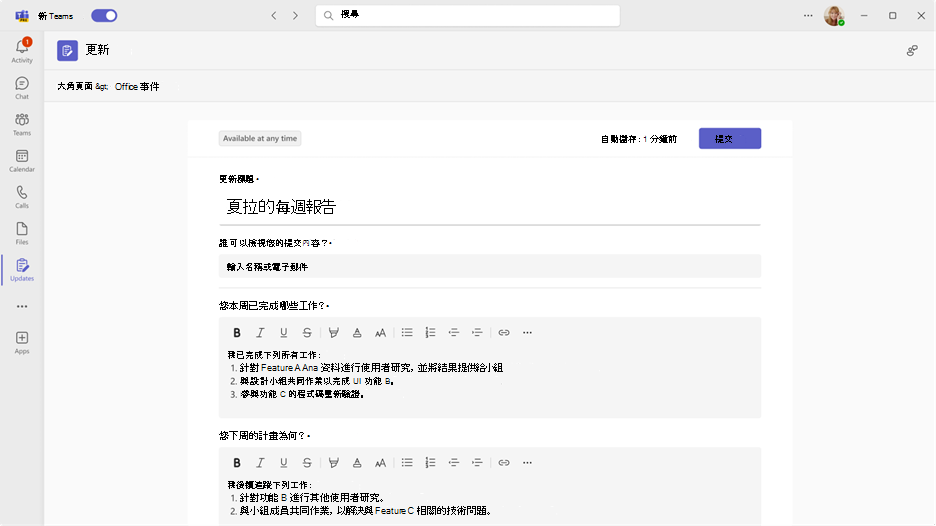
Task: Click the submit button
Action: 729,139
